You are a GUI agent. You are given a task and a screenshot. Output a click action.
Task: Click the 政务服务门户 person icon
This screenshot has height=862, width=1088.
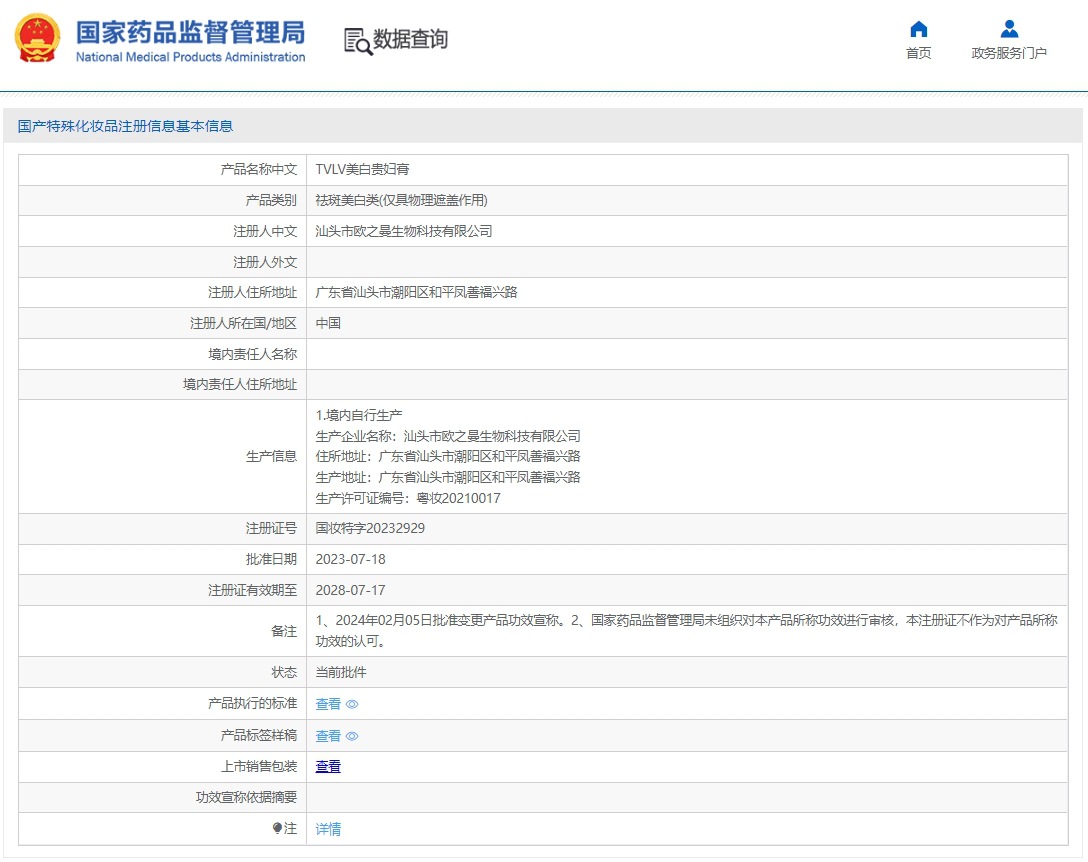point(1009,29)
